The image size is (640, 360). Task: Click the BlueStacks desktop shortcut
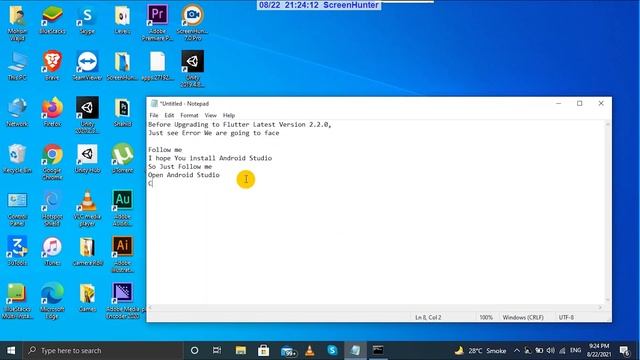coord(52,20)
